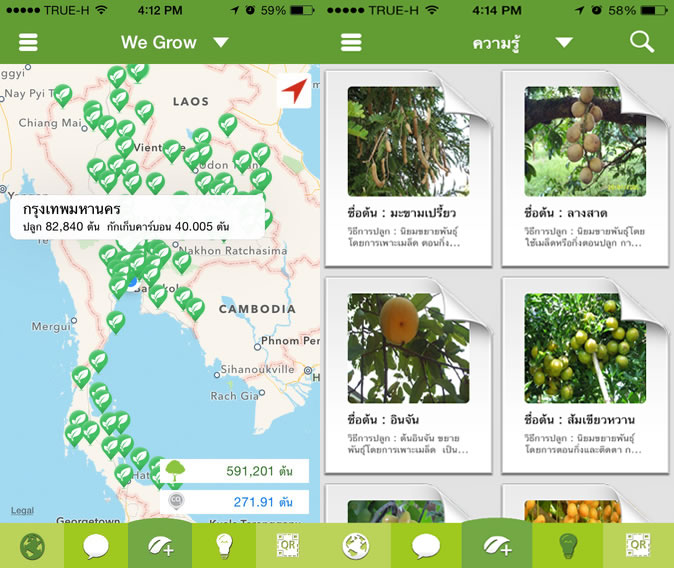Screen dimensions: 674x568
Task: Tap the ชื่อต้น : ลางสาด title text
Action: pos(566,213)
